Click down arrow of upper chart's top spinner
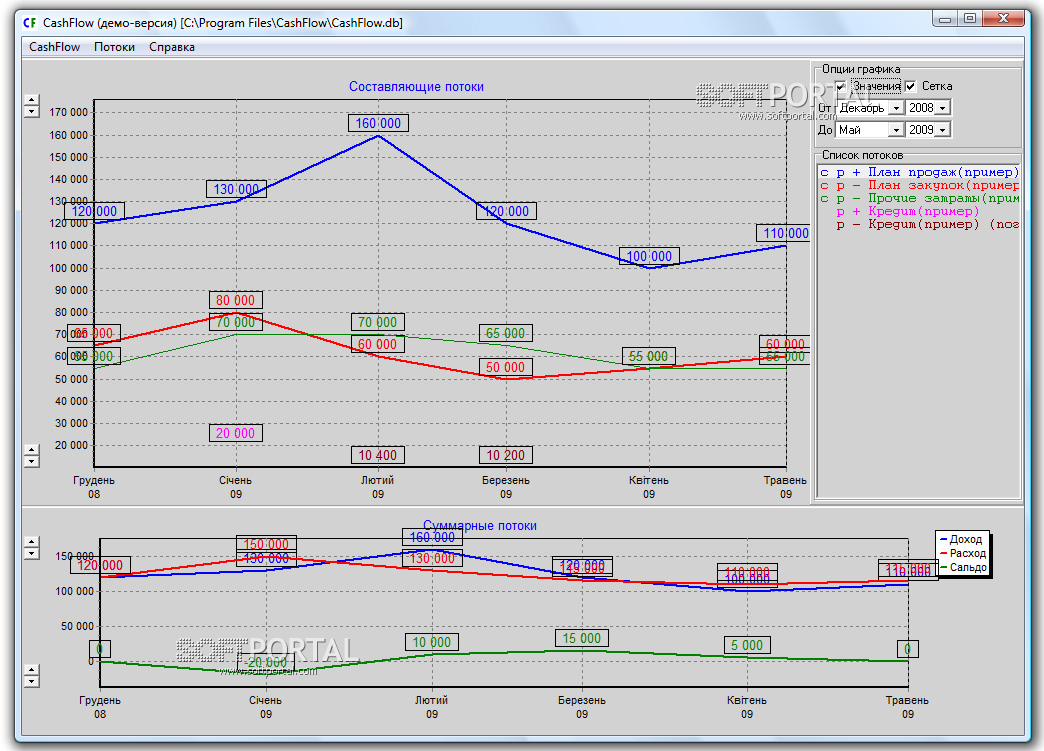Screen dimensions: 1044x751 (x=31, y=110)
